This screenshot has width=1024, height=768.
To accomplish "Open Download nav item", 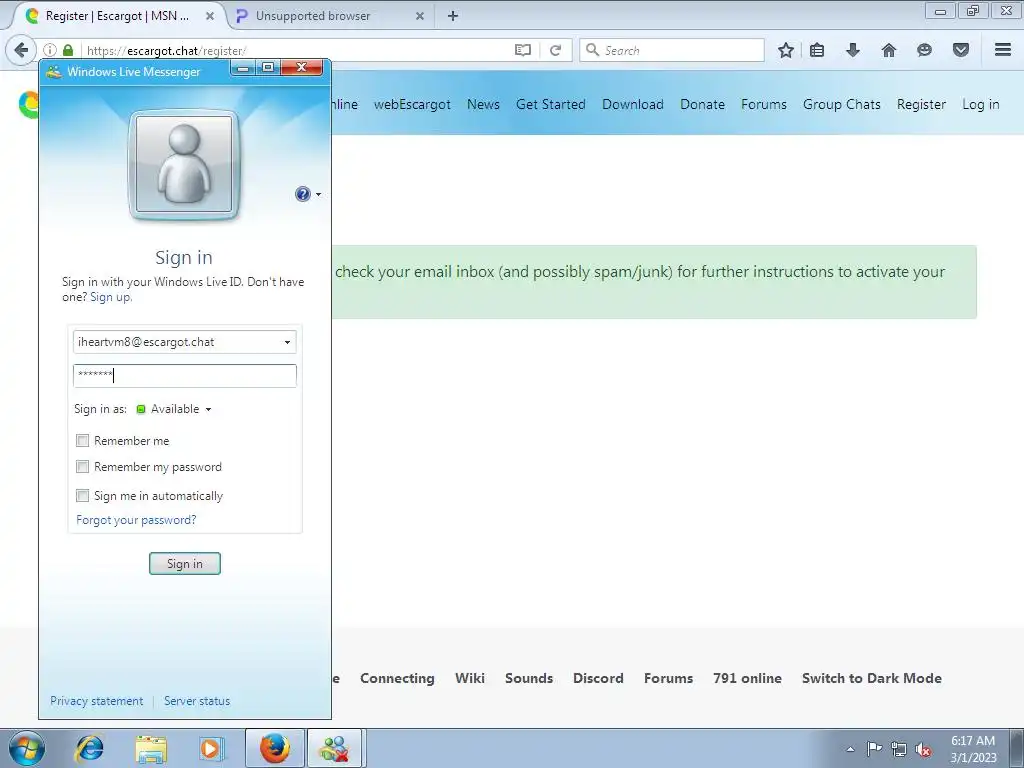I will point(633,104).
